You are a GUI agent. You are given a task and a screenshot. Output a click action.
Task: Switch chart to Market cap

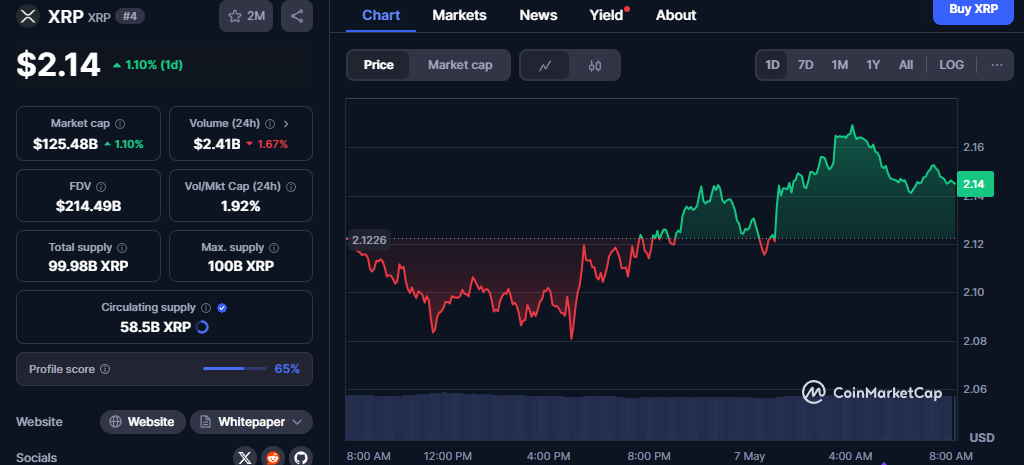[x=460, y=65]
